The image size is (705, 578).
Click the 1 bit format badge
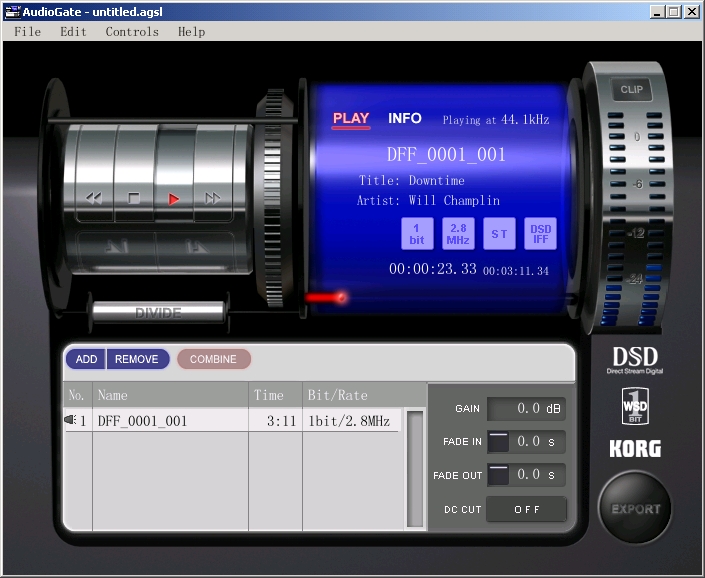pos(417,234)
